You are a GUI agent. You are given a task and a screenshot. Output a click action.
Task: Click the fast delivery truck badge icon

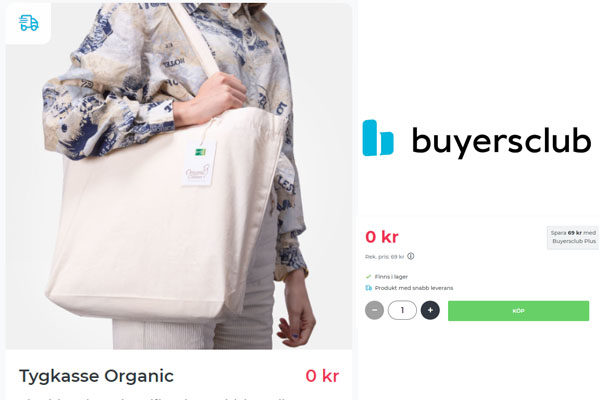pyautogui.click(x=29, y=23)
